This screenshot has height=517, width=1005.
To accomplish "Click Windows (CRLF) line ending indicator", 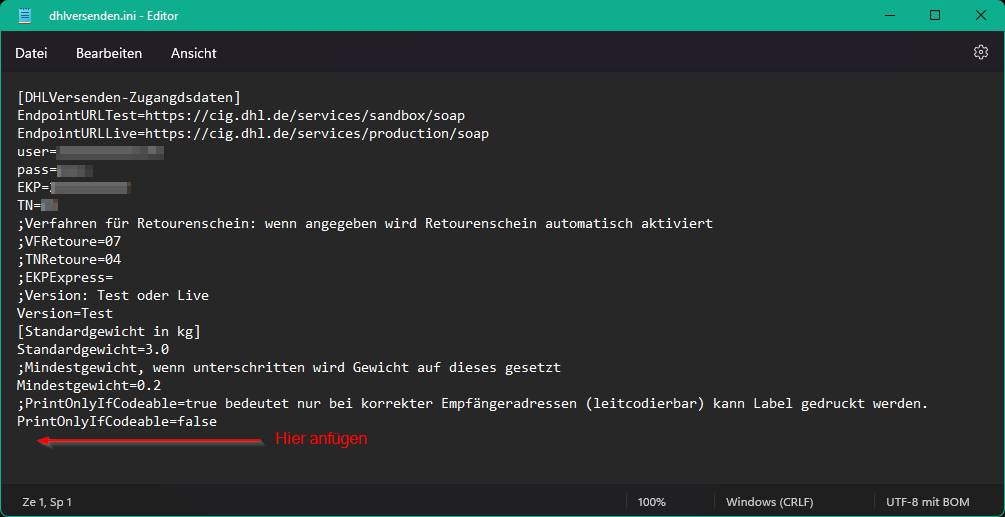I will (769, 502).
